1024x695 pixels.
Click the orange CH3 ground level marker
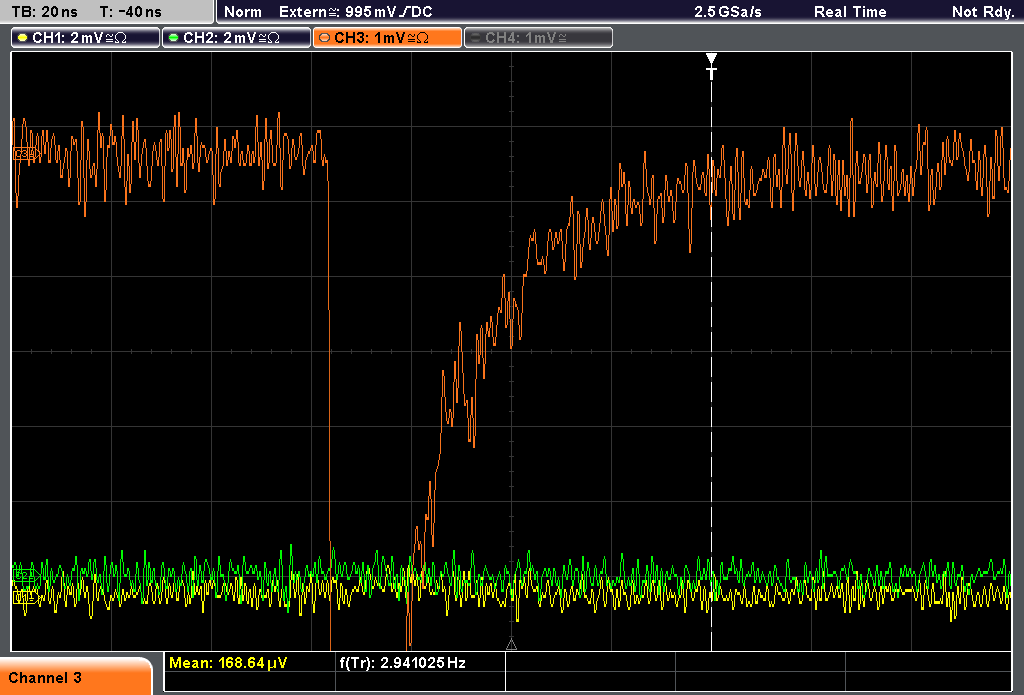(25, 154)
